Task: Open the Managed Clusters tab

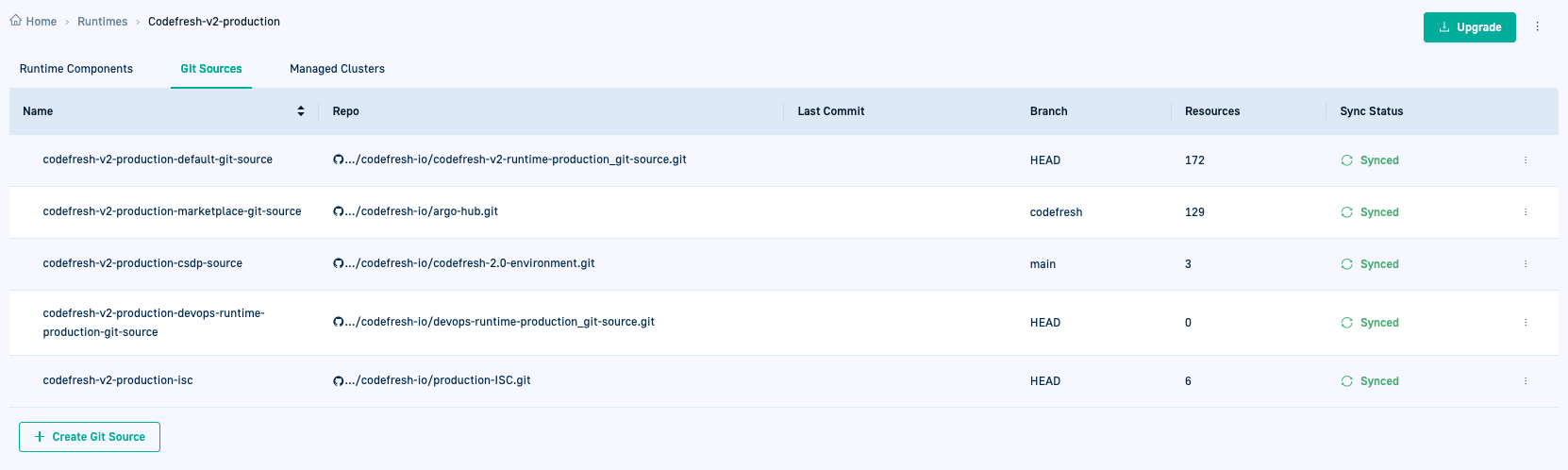Action: click(337, 69)
